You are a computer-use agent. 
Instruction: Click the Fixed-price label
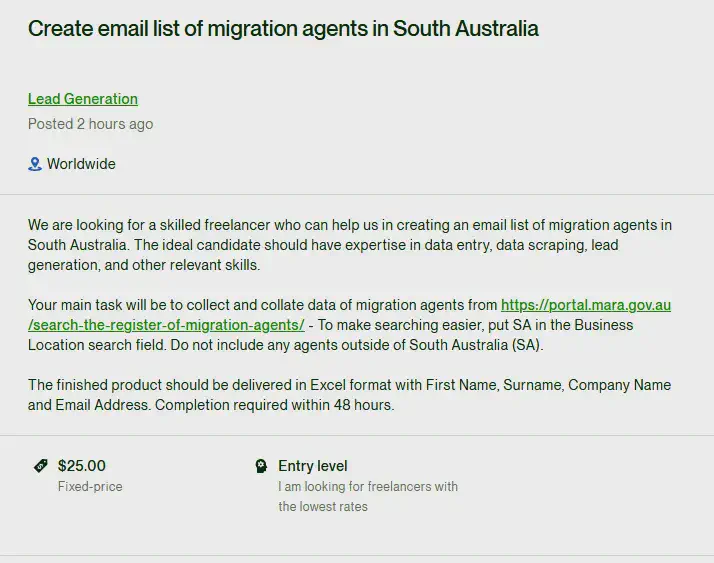click(90, 486)
